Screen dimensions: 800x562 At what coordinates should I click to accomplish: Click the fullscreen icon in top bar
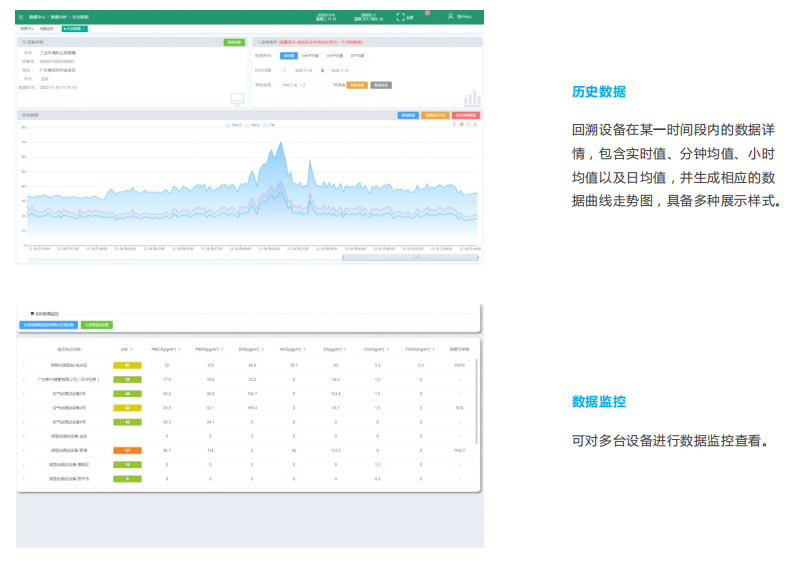pyautogui.click(x=400, y=17)
